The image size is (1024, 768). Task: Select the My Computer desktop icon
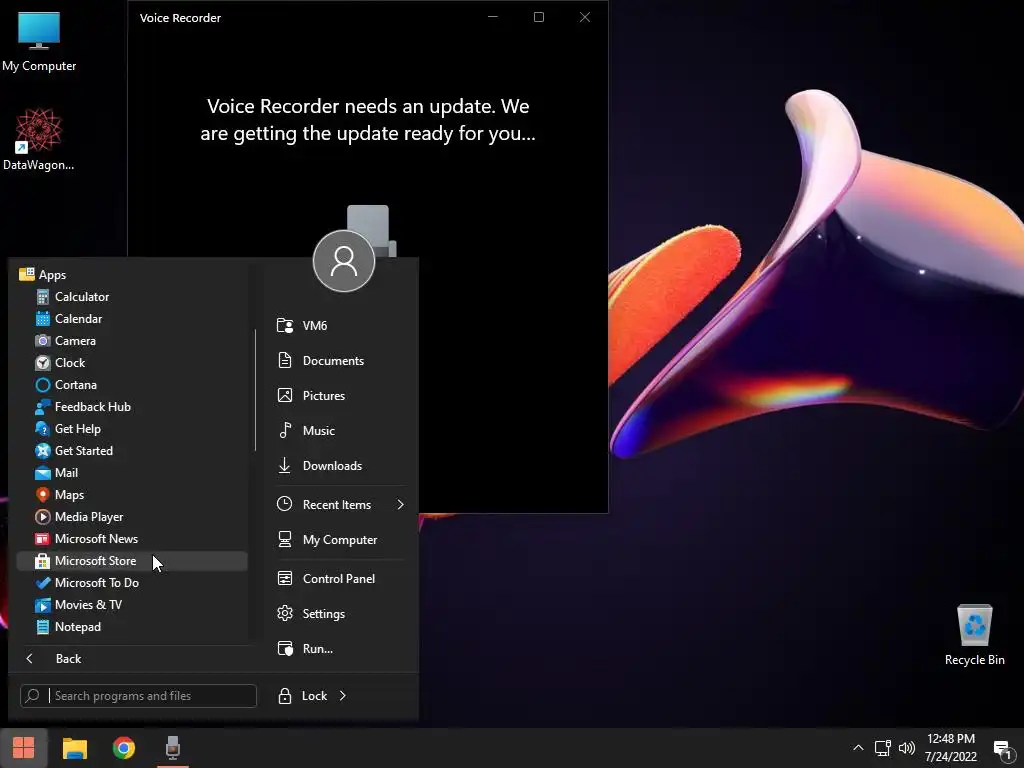pyautogui.click(x=39, y=40)
